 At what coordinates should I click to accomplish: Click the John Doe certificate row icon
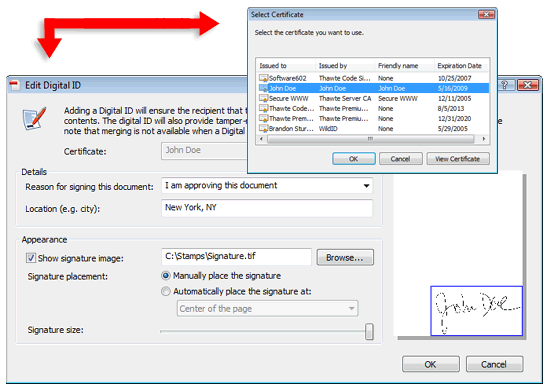tap(263, 88)
